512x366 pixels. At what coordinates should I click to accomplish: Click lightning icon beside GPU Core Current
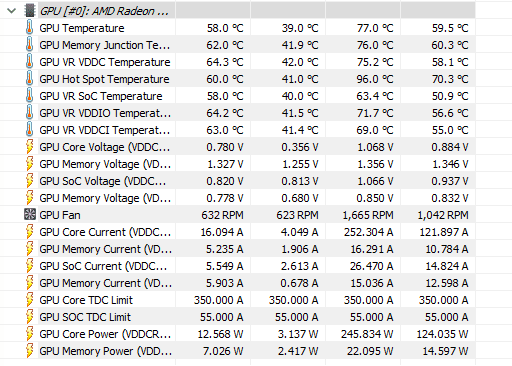[x=30, y=232]
